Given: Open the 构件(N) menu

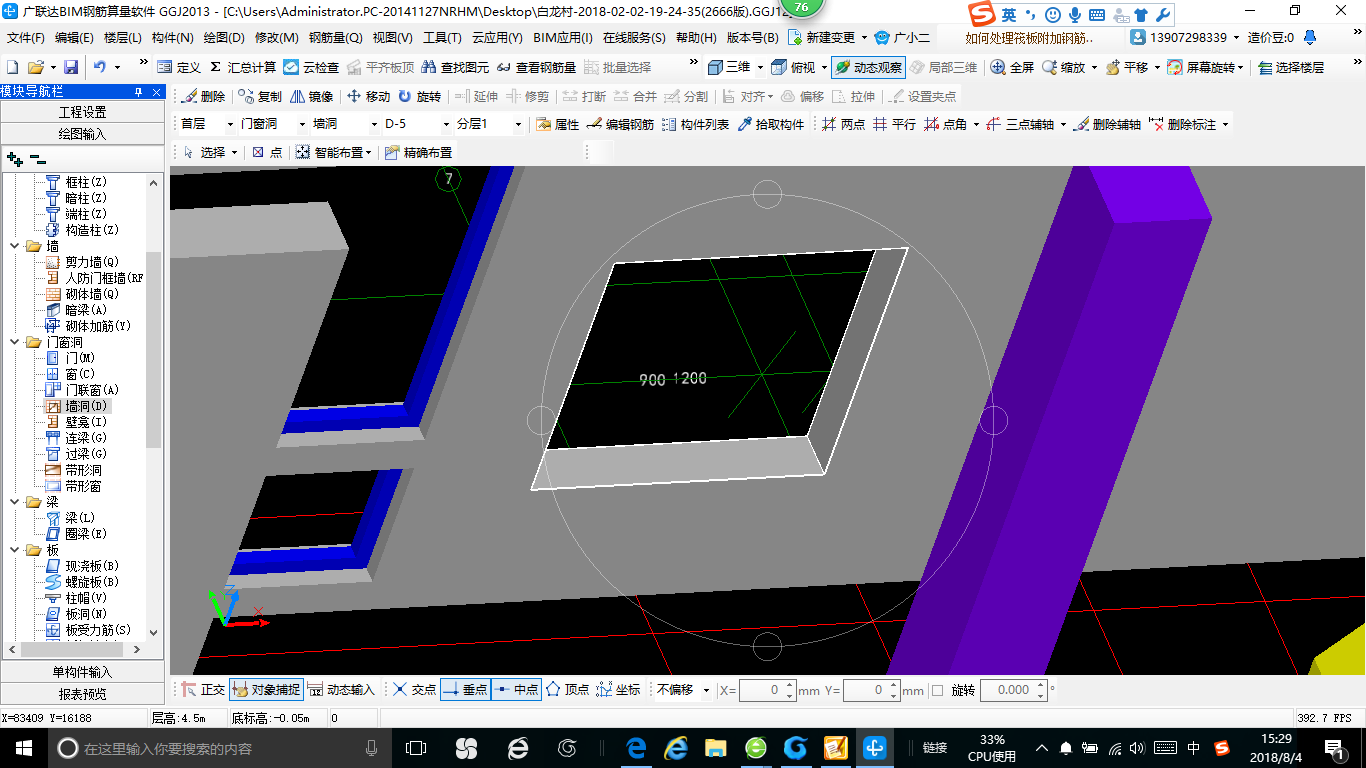Looking at the screenshot, I should (x=172, y=38).
